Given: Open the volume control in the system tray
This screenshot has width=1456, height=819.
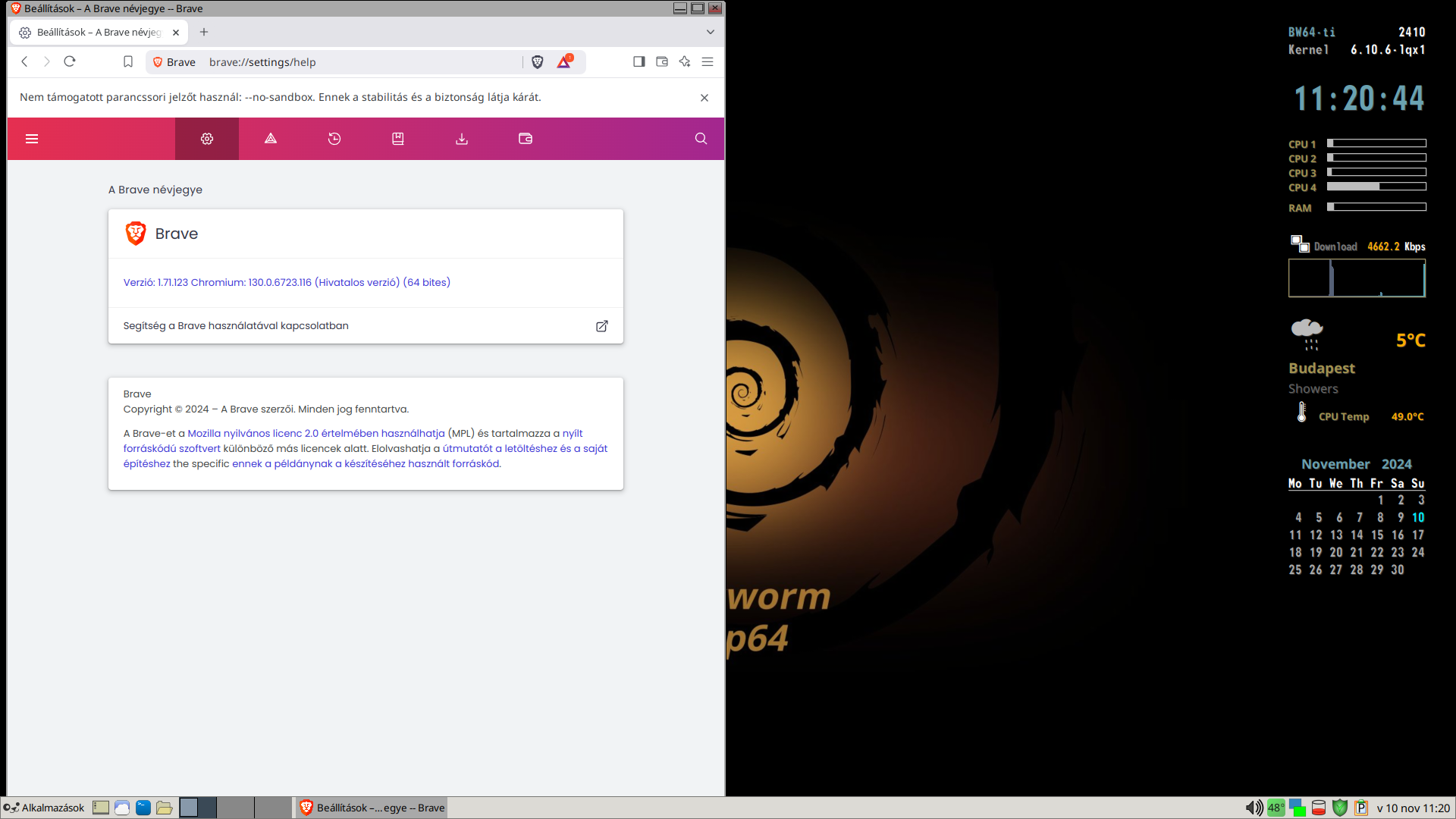Looking at the screenshot, I should pos(1254,808).
